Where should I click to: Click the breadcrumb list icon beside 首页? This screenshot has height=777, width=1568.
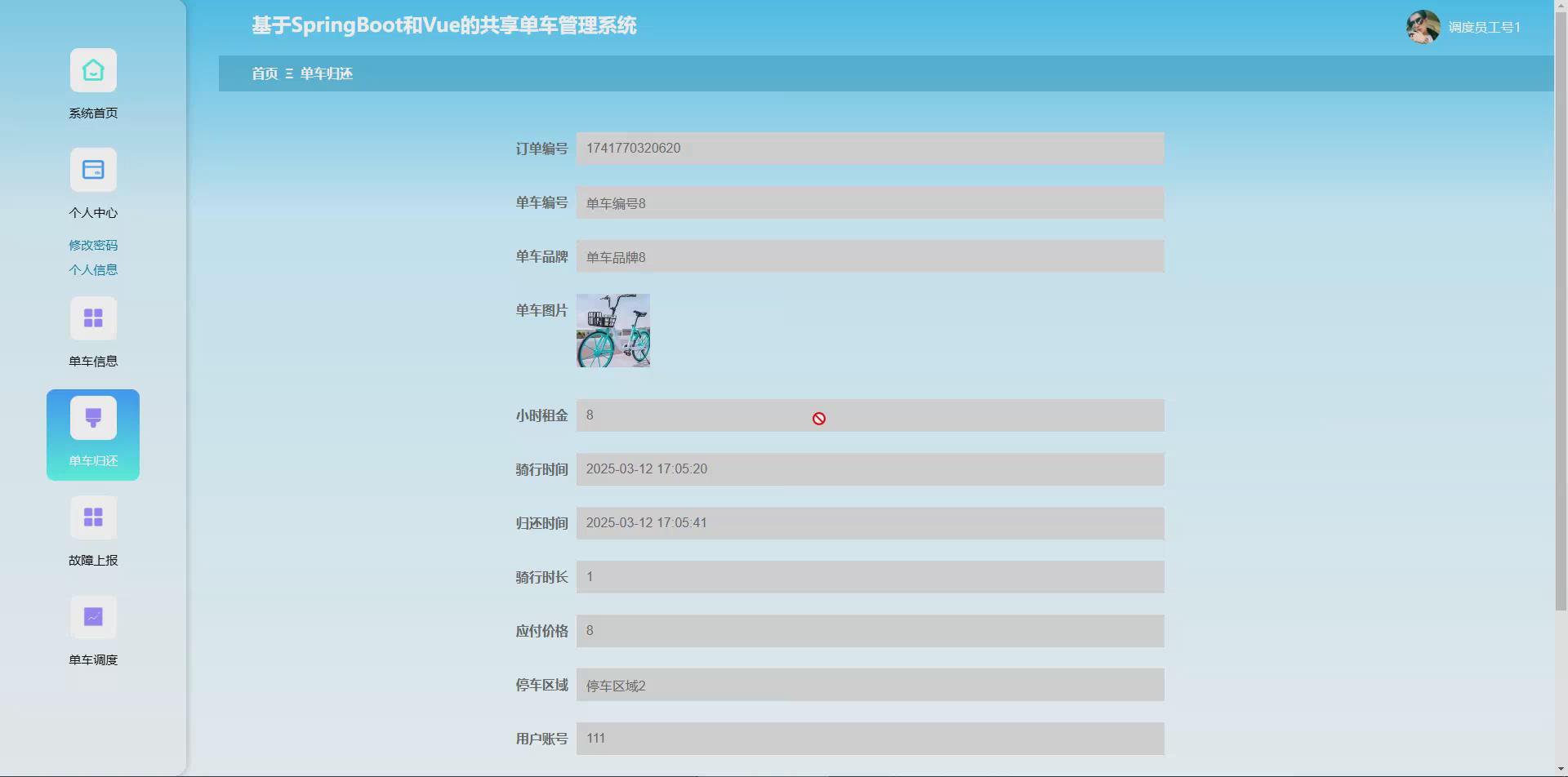(287, 73)
